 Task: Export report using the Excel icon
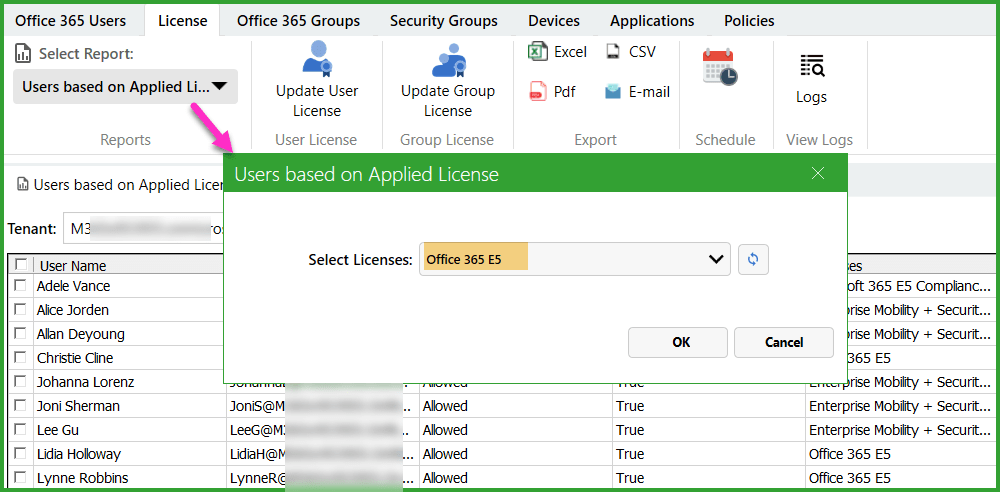pos(538,52)
